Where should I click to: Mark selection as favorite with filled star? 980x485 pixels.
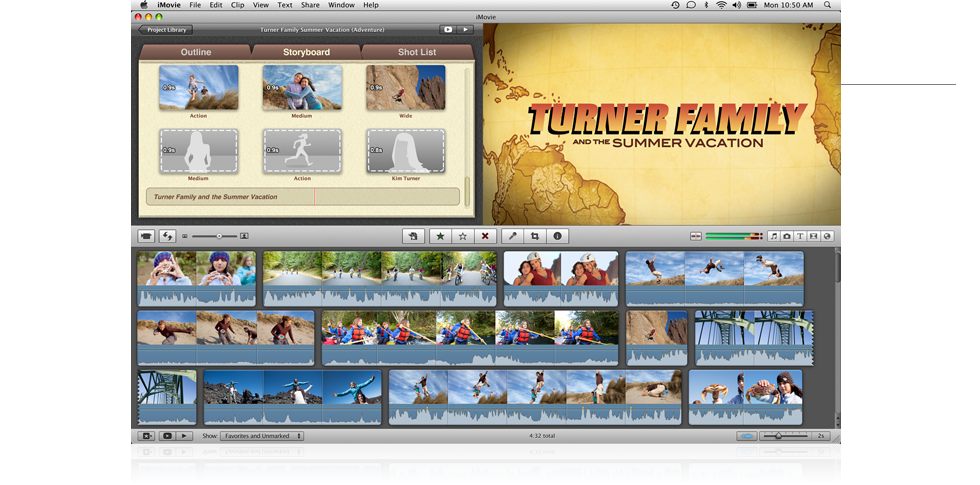tap(439, 236)
